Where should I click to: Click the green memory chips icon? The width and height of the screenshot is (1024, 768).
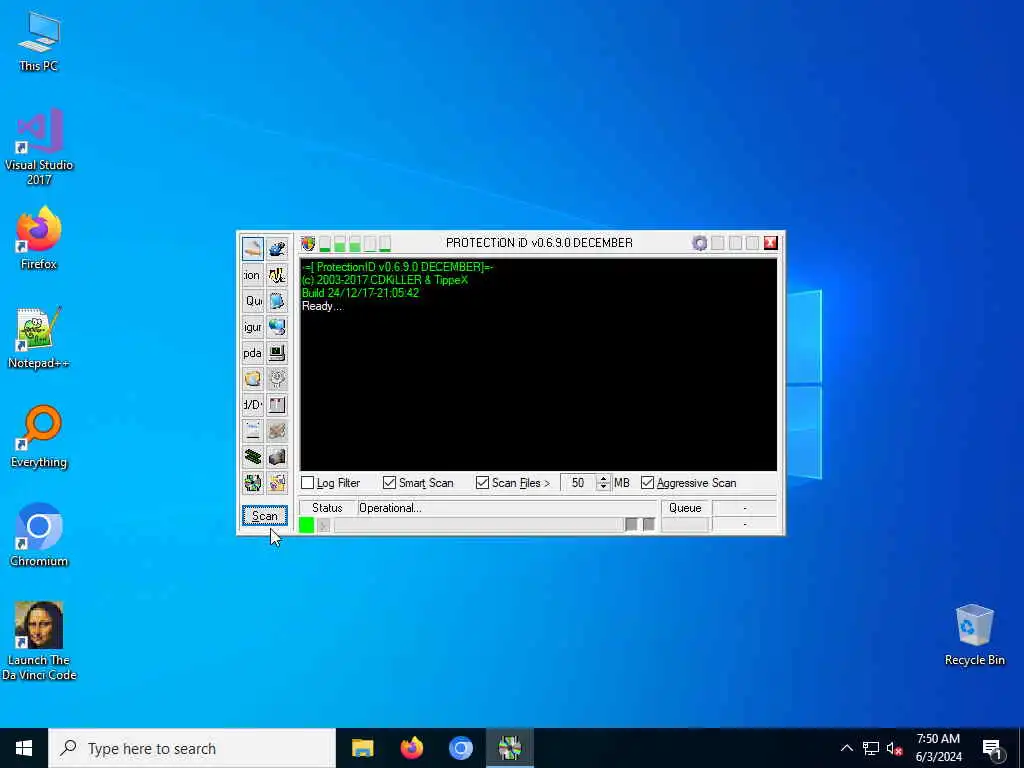pyautogui.click(x=253, y=456)
